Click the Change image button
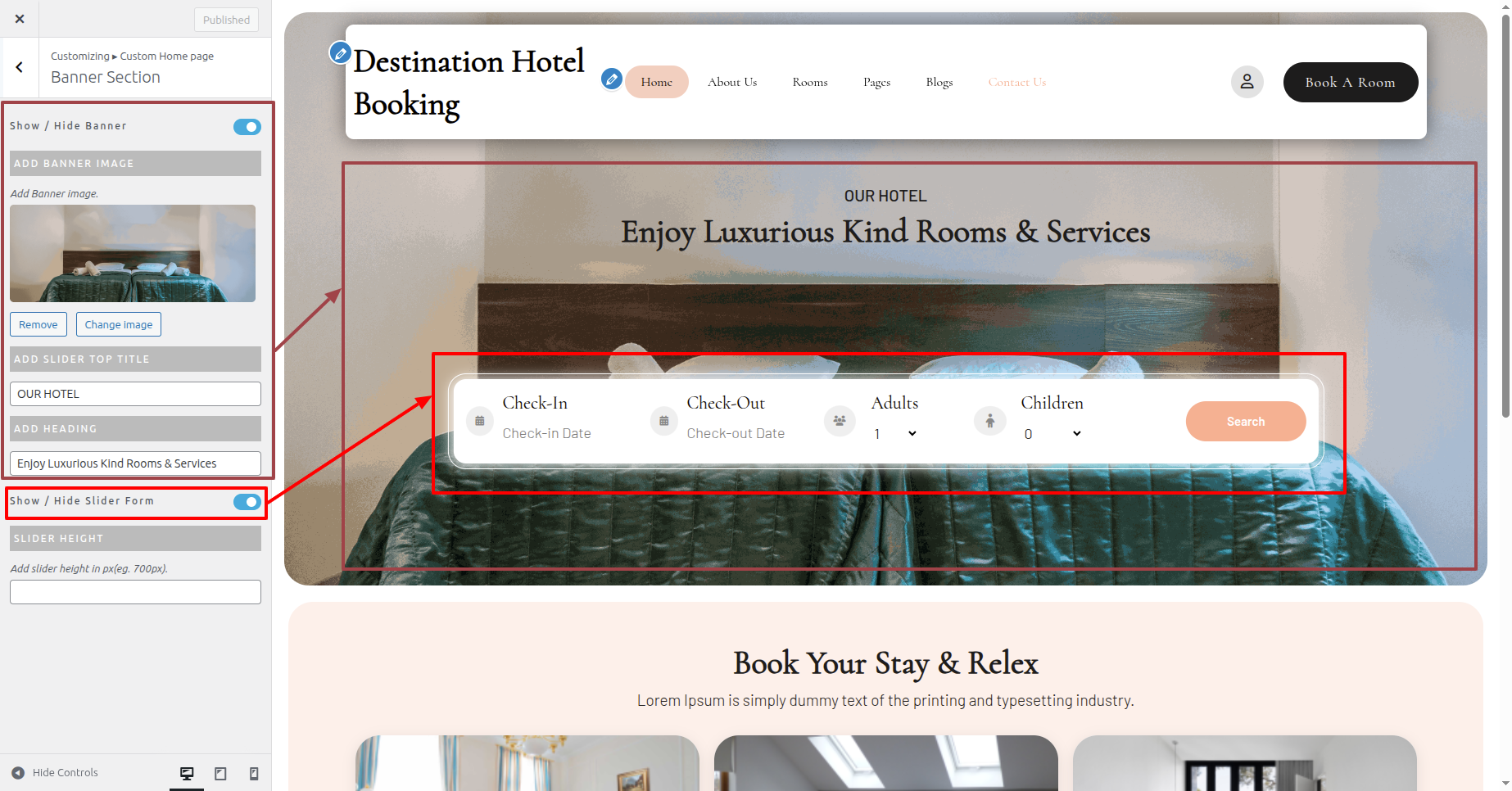Image resolution: width=1512 pixels, height=791 pixels. pyautogui.click(x=119, y=324)
